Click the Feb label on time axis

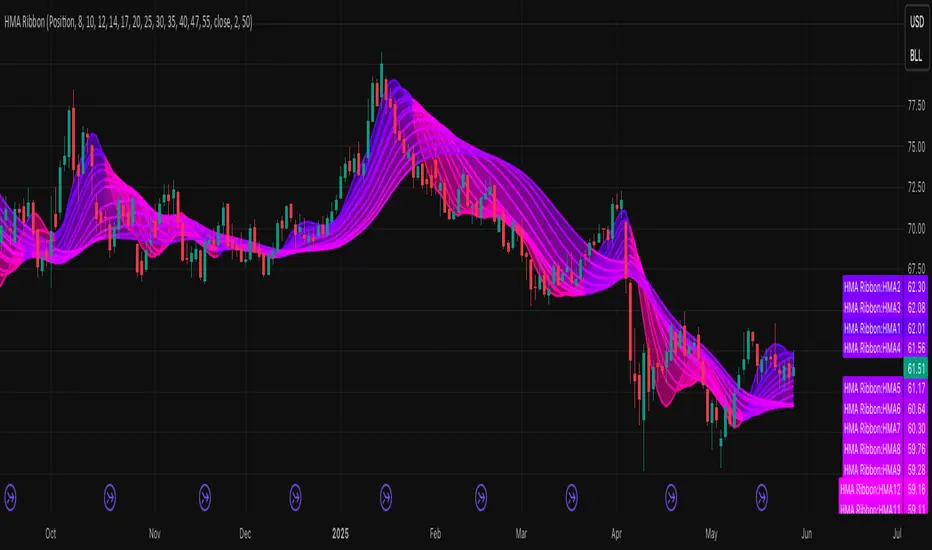pyautogui.click(x=435, y=534)
